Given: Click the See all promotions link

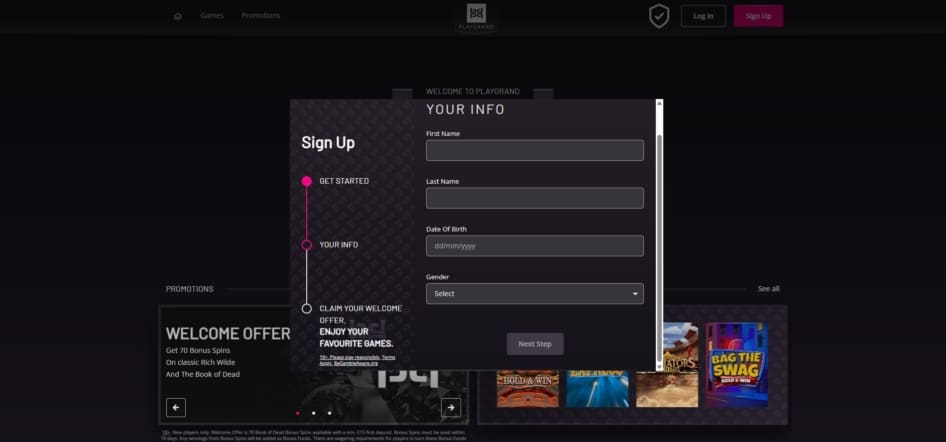Looking at the screenshot, I should [x=769, y=289].
